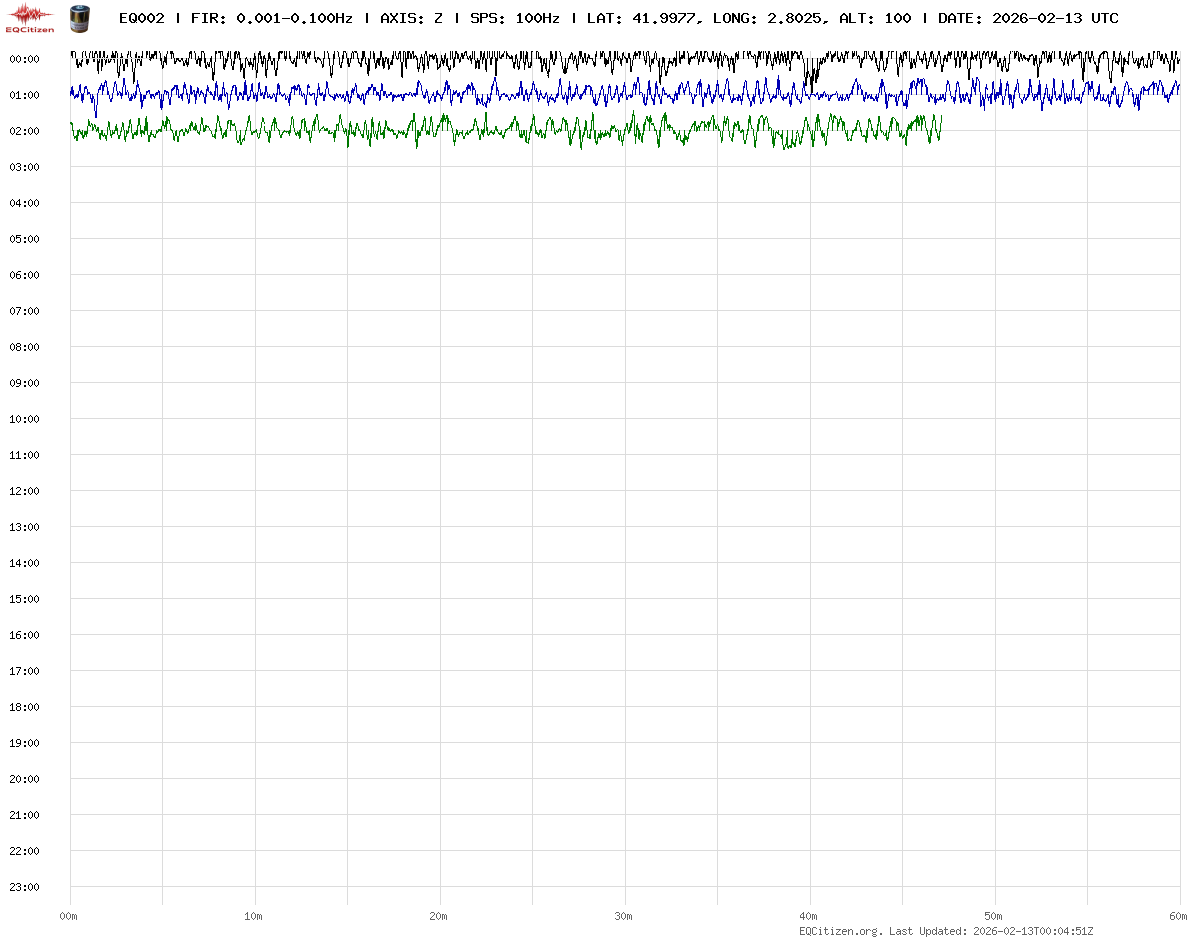Screen dimensions: 1200x940
Task: Click the 23:00 row time label
Action: tap(24, 887)
